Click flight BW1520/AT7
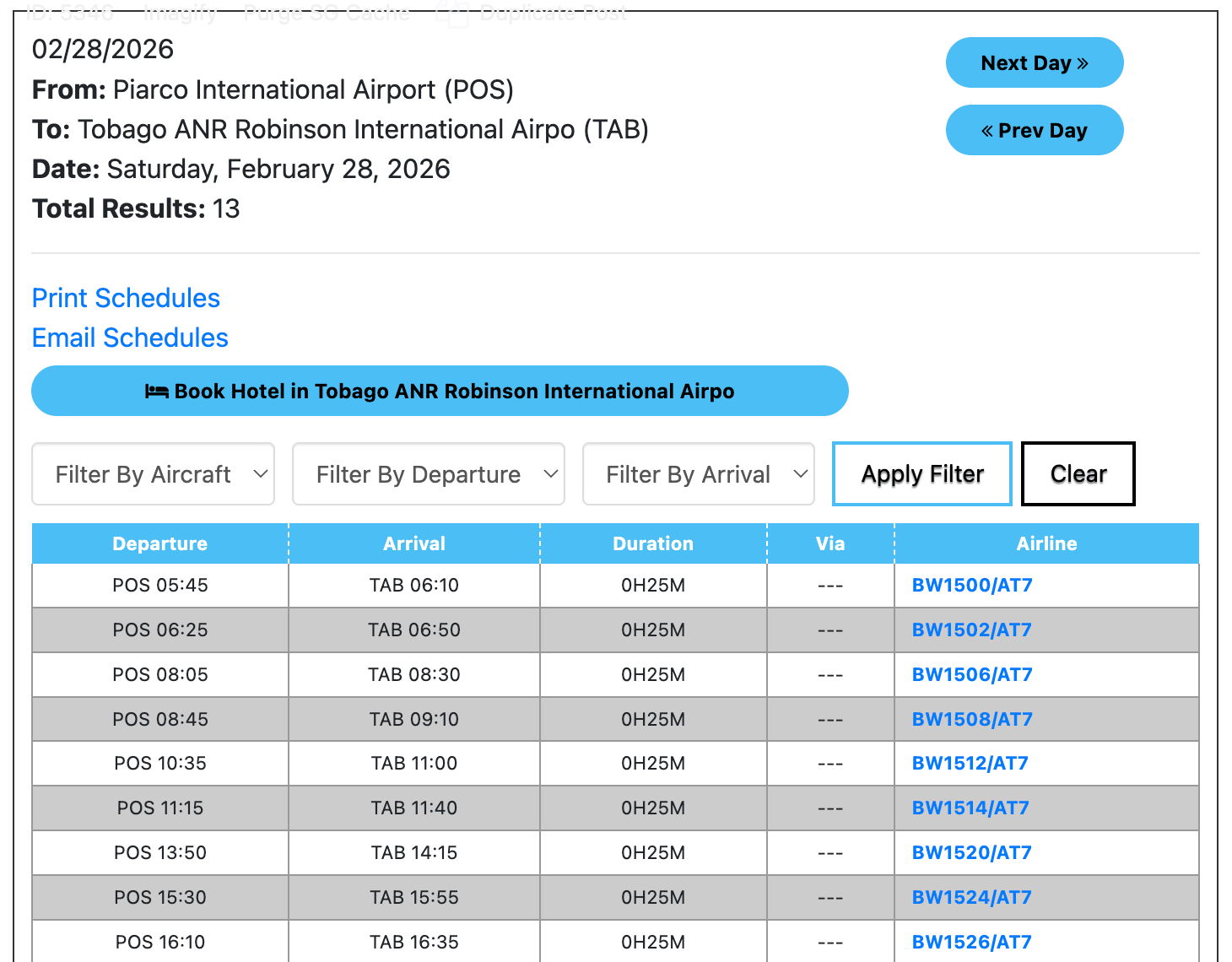Screen dimensions: 1232x962 (x=972, y=853)
